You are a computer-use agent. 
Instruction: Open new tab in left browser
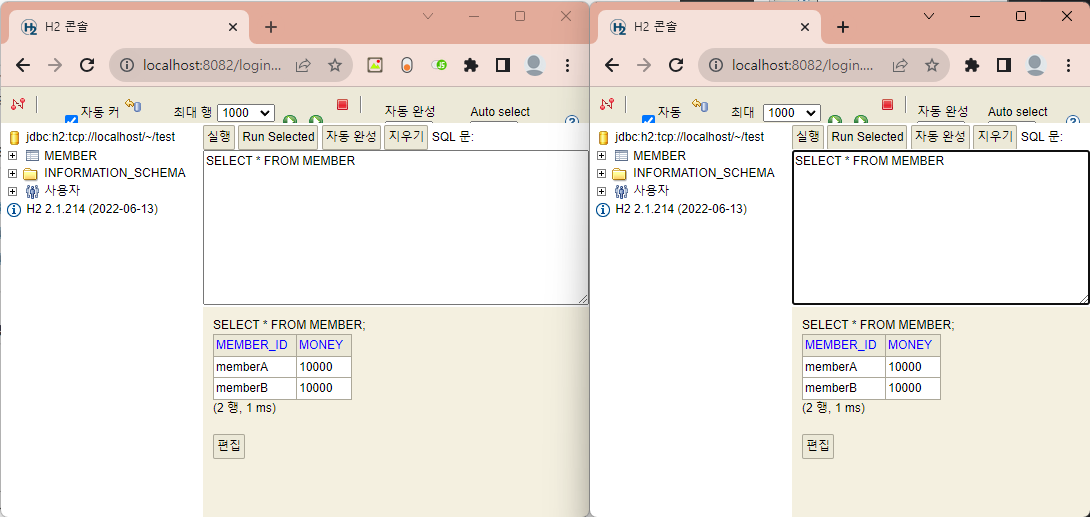point(271,27)
